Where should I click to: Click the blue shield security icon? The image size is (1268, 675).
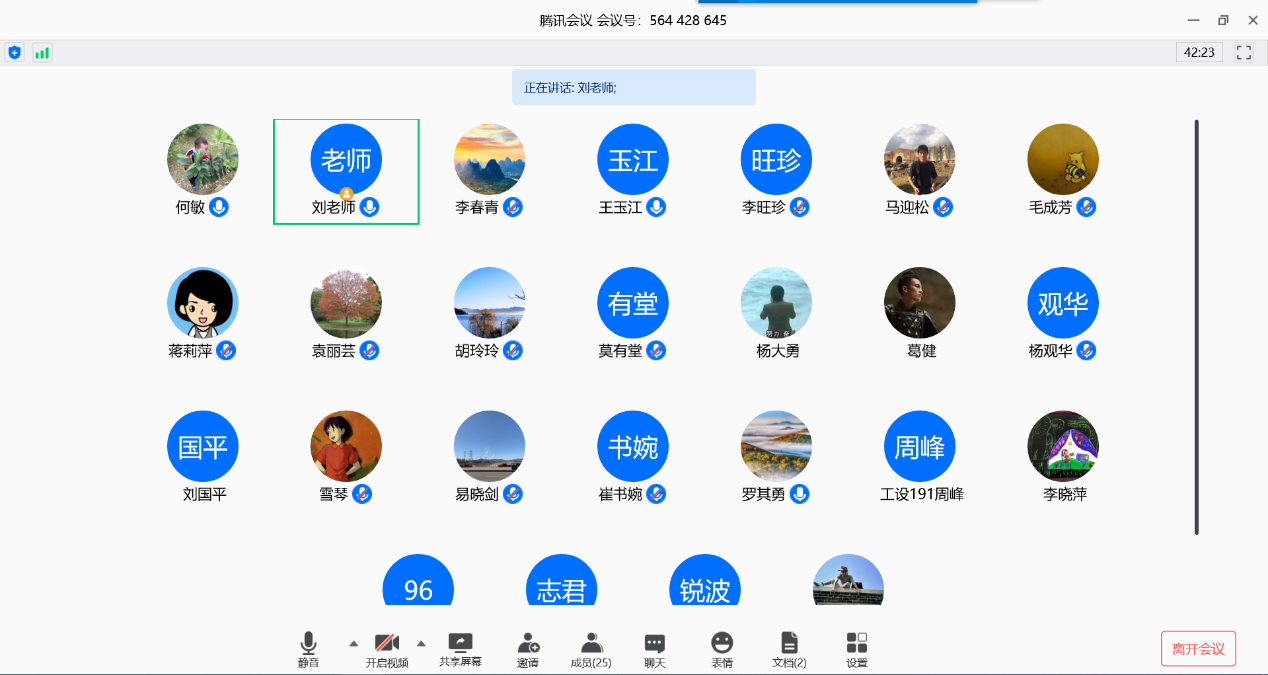[x=14, y=53]
